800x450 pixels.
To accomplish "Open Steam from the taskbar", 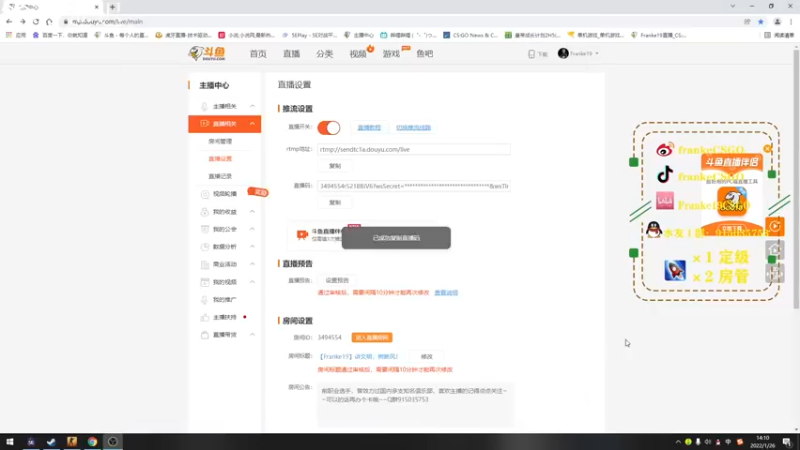I will coord(51,441).
